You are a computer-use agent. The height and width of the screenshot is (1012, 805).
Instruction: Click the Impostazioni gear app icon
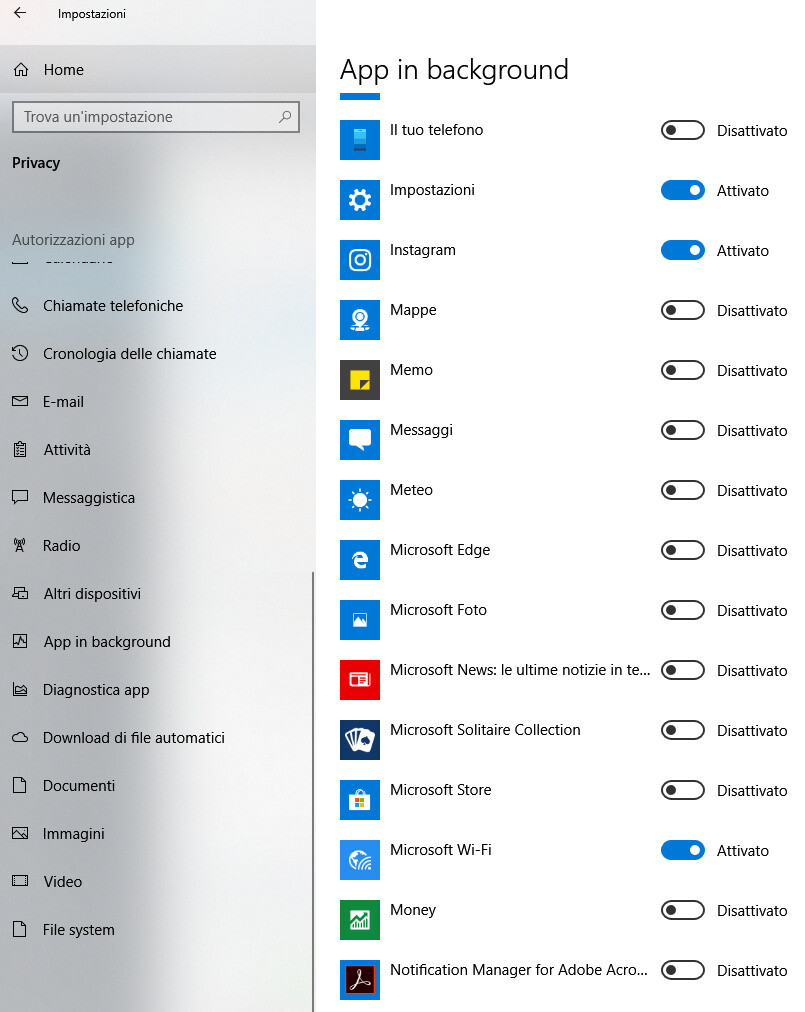pos(360,199)
